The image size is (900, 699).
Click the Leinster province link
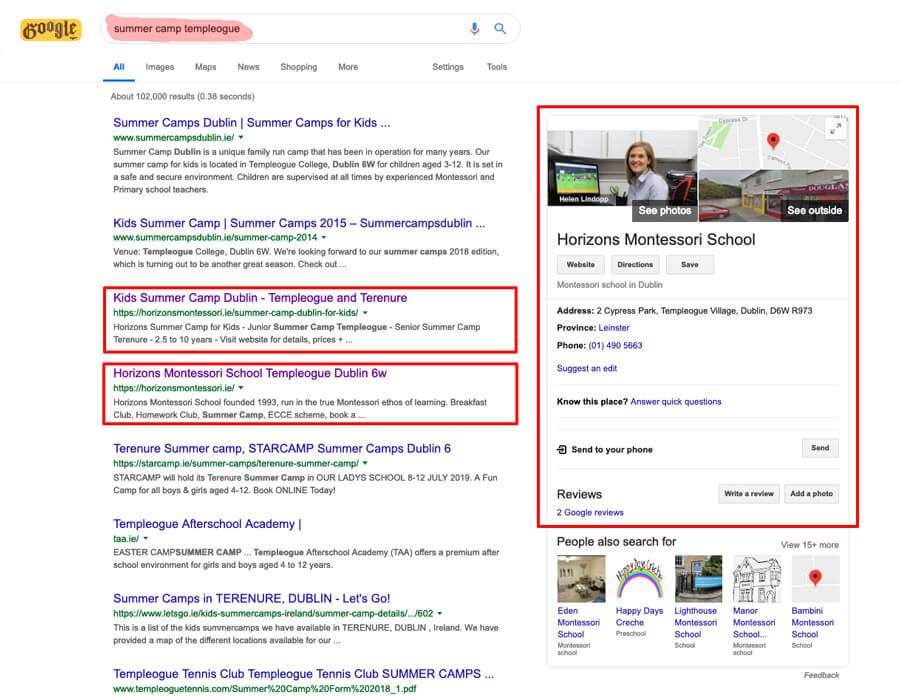(614, 328)
